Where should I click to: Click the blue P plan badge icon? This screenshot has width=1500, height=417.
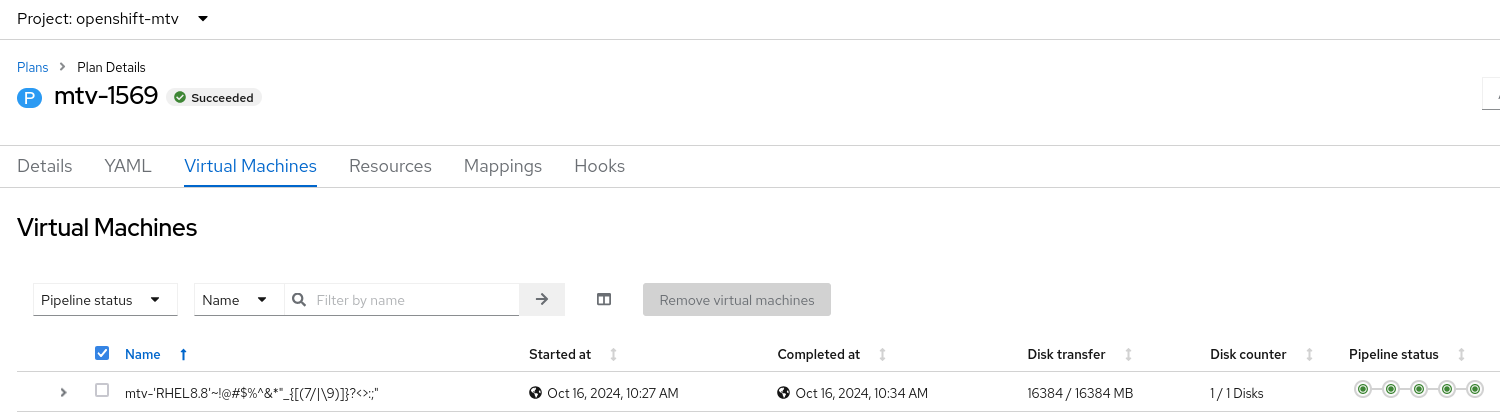click(x=30, y=97)
